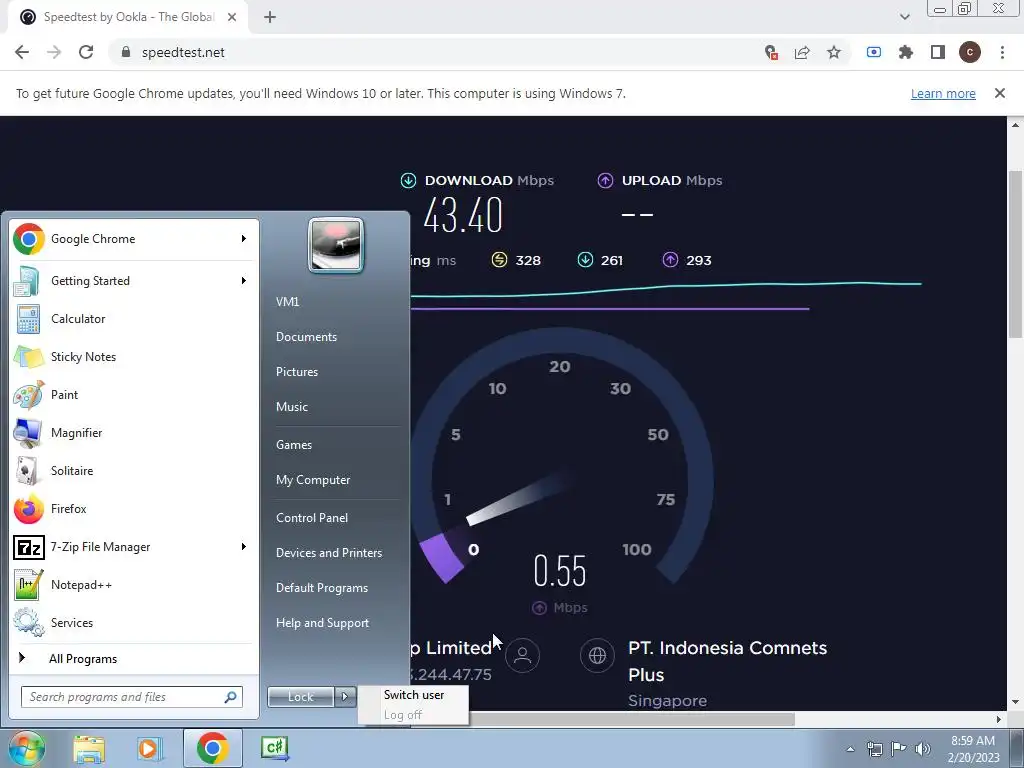Screen dimensions: 1024x768
Task: Click Chrome reload page button
Action: pyautogui.click(x=86, y=52)
